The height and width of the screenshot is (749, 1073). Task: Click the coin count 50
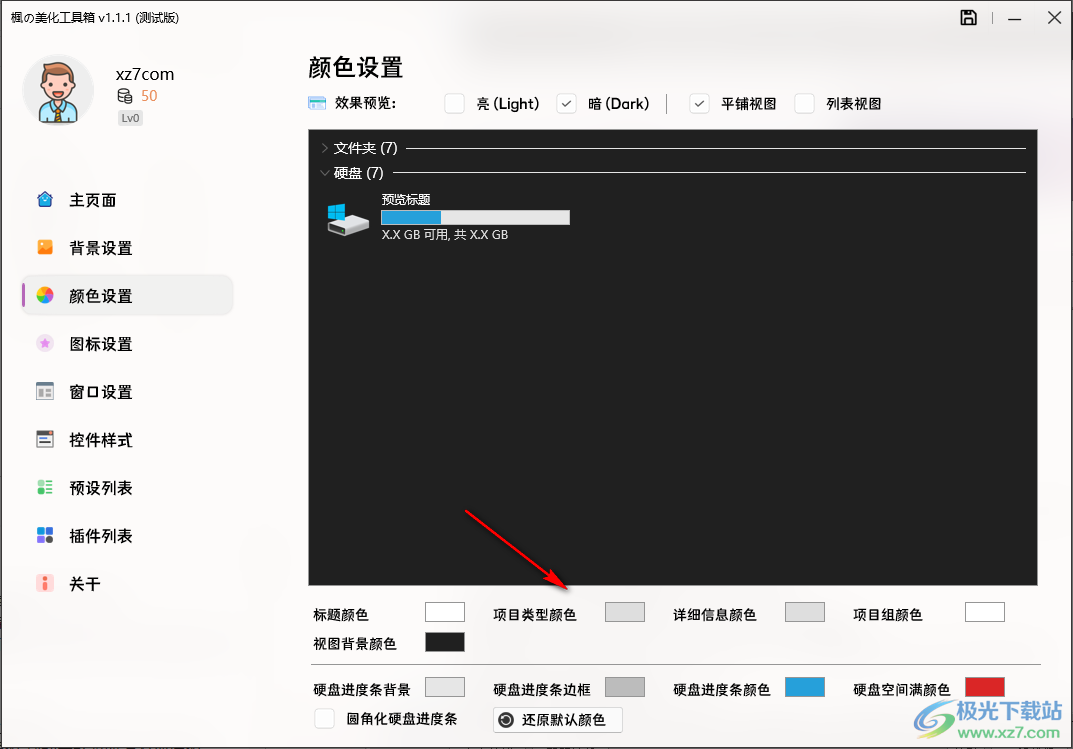(149, 96)
